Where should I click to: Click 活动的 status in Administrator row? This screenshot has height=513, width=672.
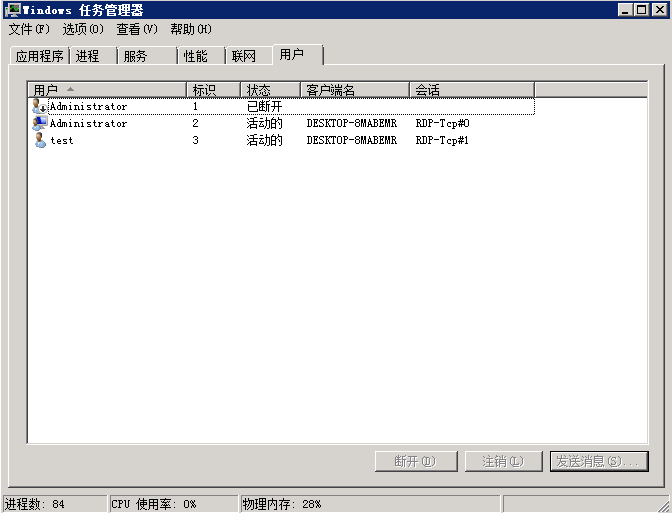(264, 123)
